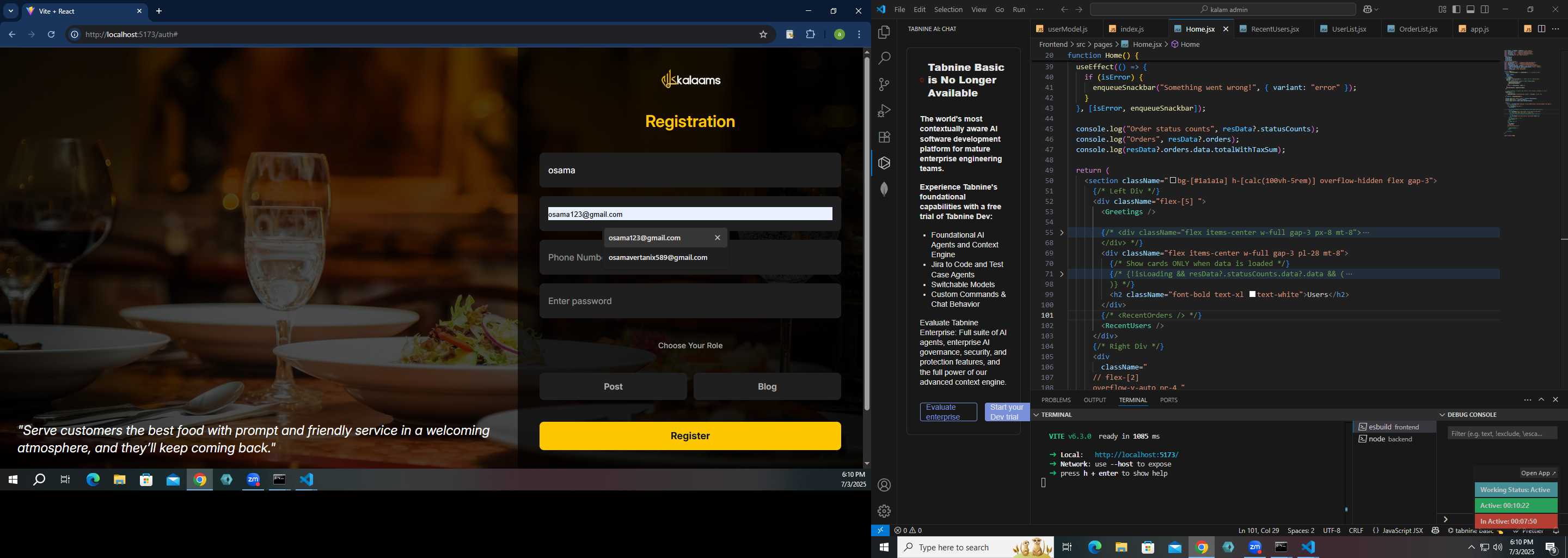Select osamavertanix589@gmail.com suggestion
Viewport: 1568px width, 558px height.
(x=657, y=258)
